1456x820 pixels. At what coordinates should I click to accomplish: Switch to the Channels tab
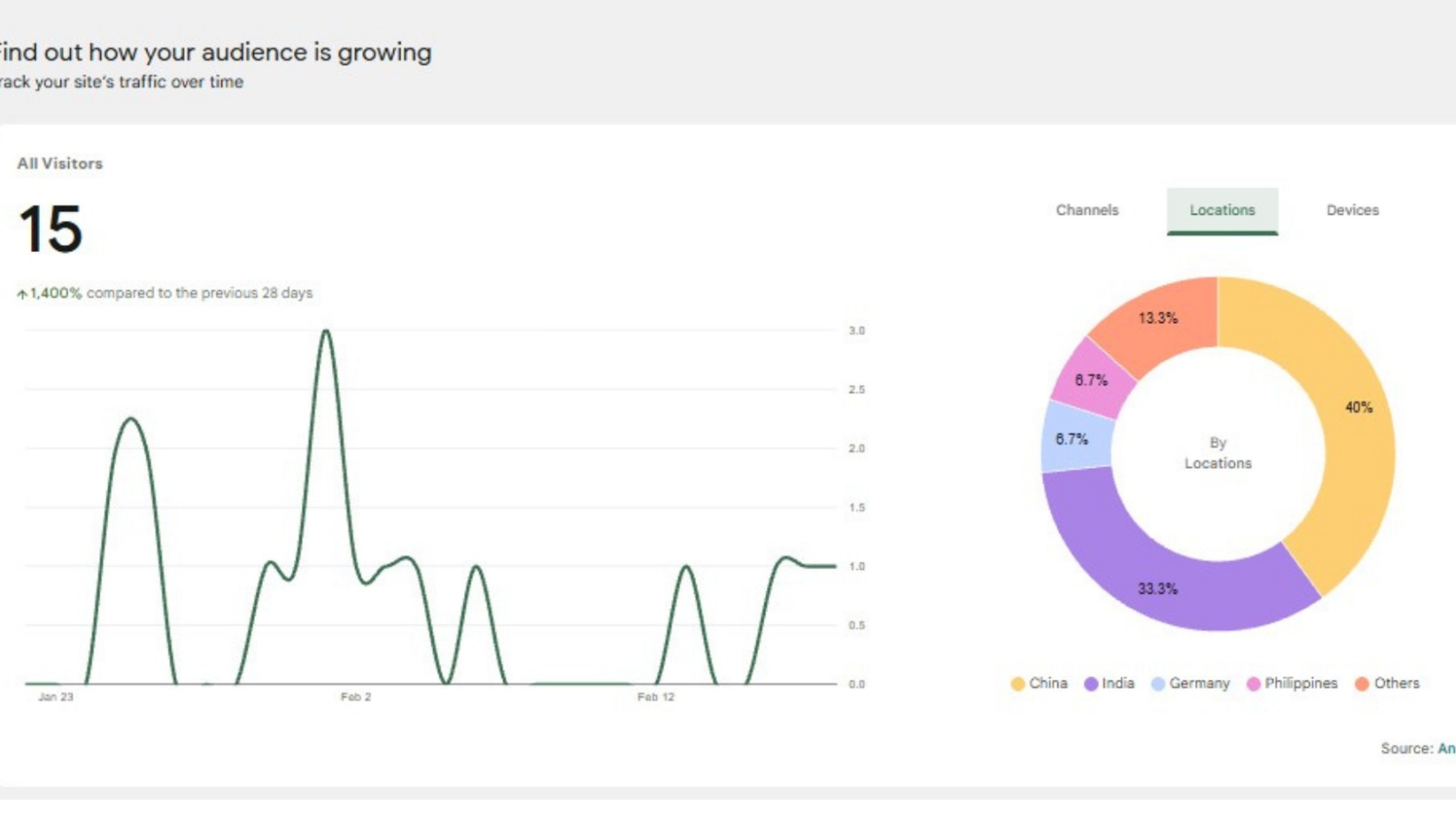point(1087,210)
